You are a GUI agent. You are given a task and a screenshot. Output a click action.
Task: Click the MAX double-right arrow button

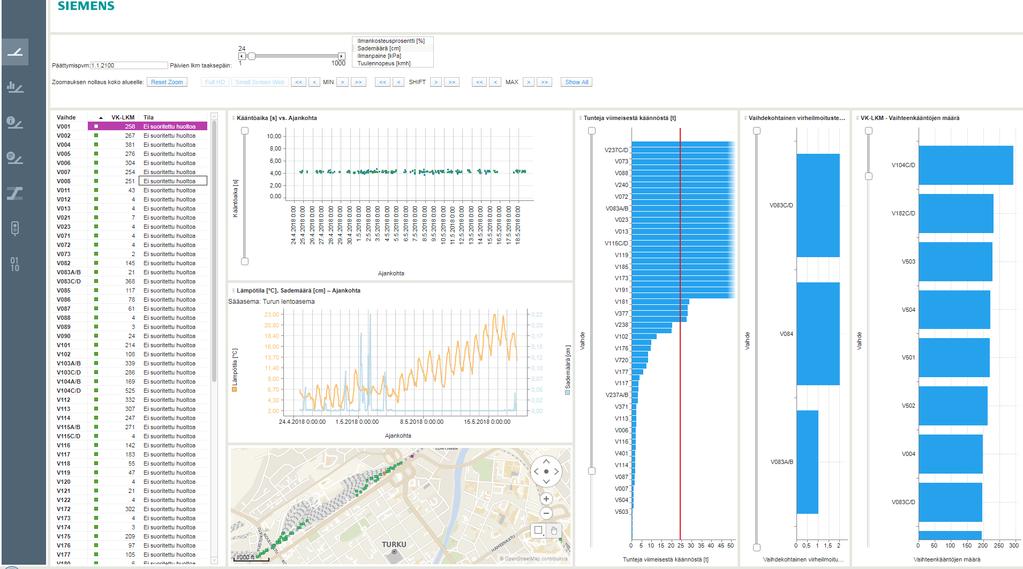(x=544, y=82)
